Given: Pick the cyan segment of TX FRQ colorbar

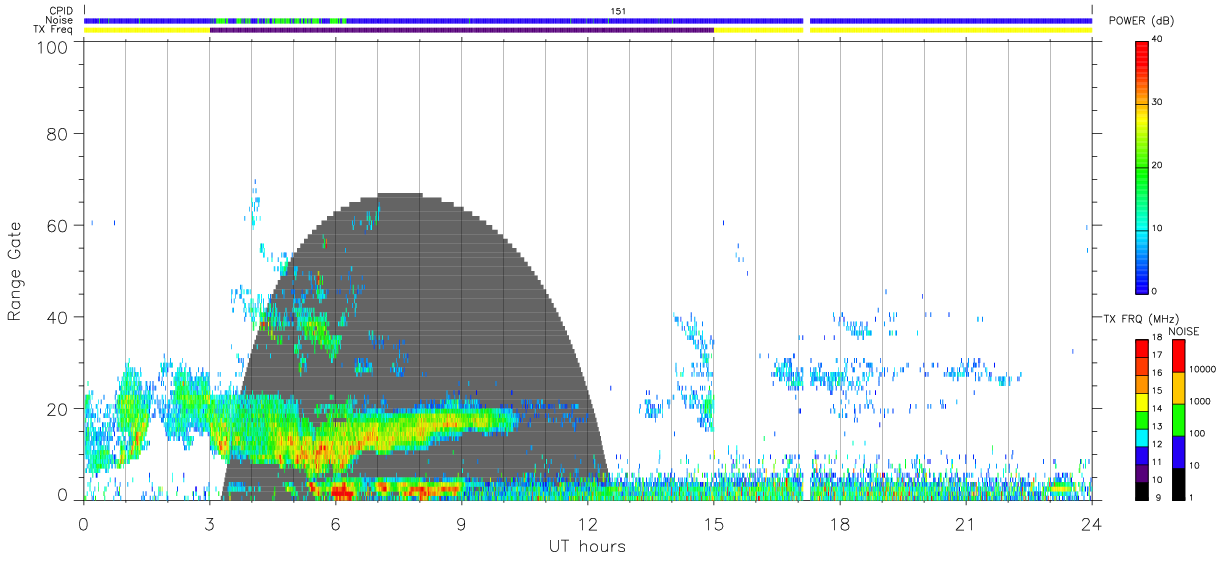Looking at the screenshot, I should pos(1142,437).
